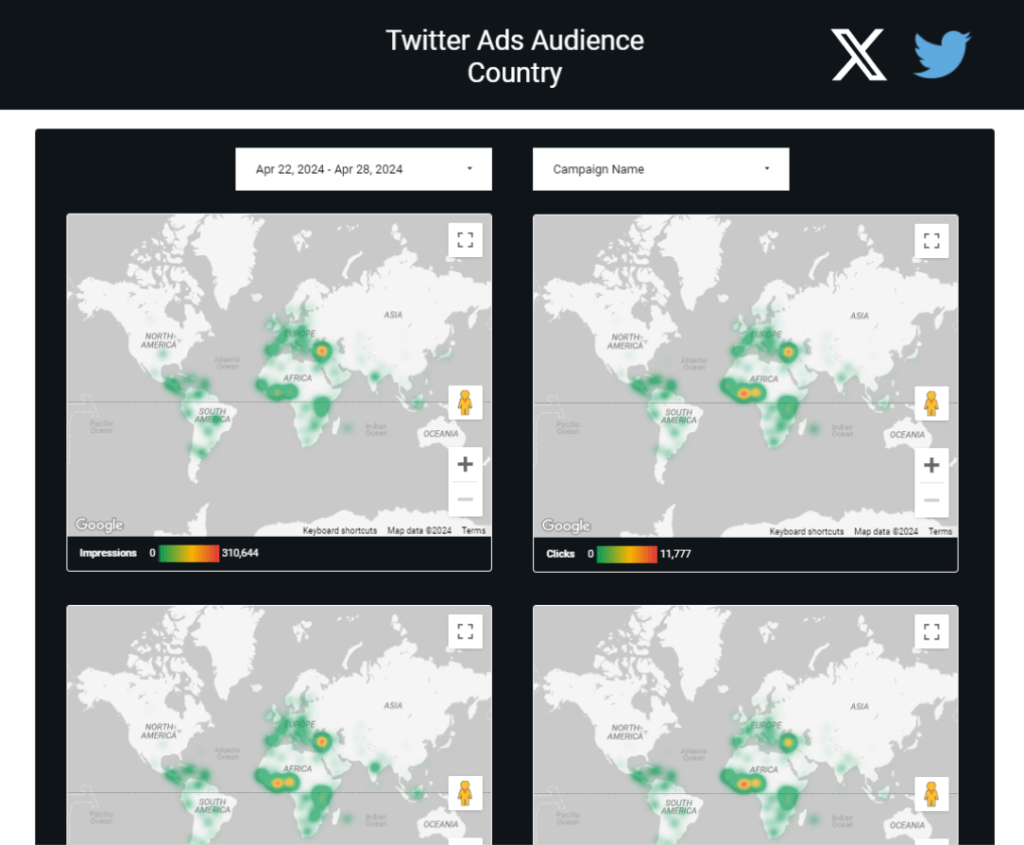This screenshot has width=1024, height=845.
Task: Zoom in on the Clicks map
Action: [x=931, y=464]
